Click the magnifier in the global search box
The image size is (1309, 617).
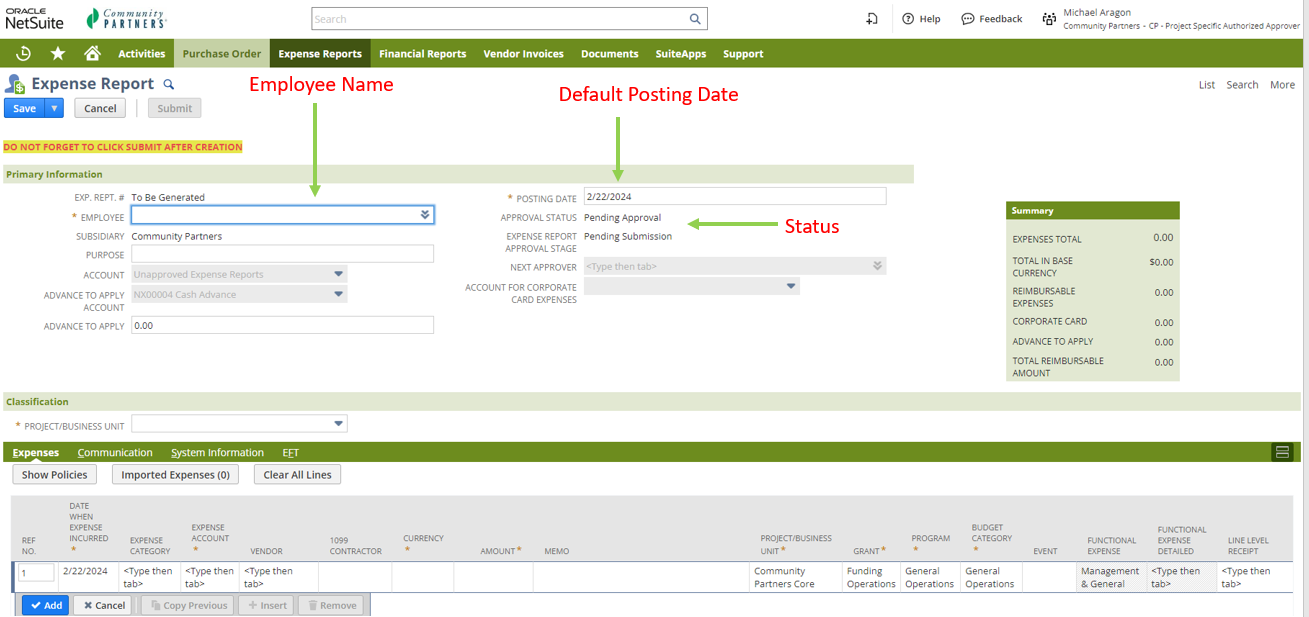pyautogui.click(x=695, y=19)
